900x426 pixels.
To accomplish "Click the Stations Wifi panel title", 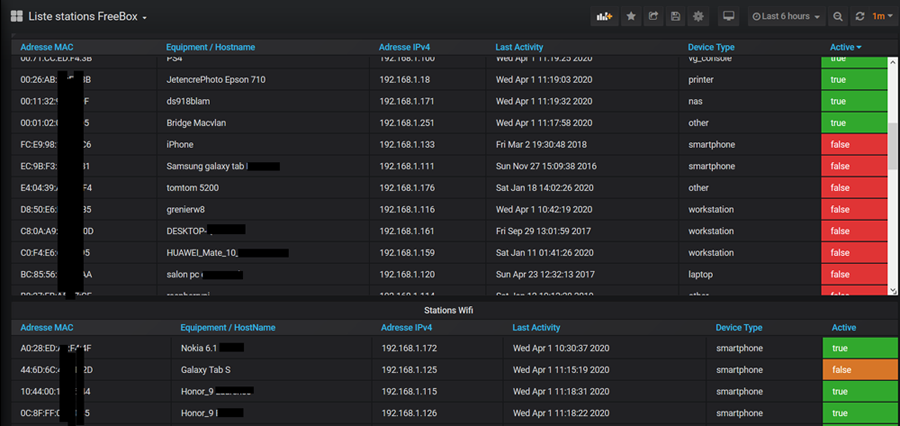I will coord(450,310).
